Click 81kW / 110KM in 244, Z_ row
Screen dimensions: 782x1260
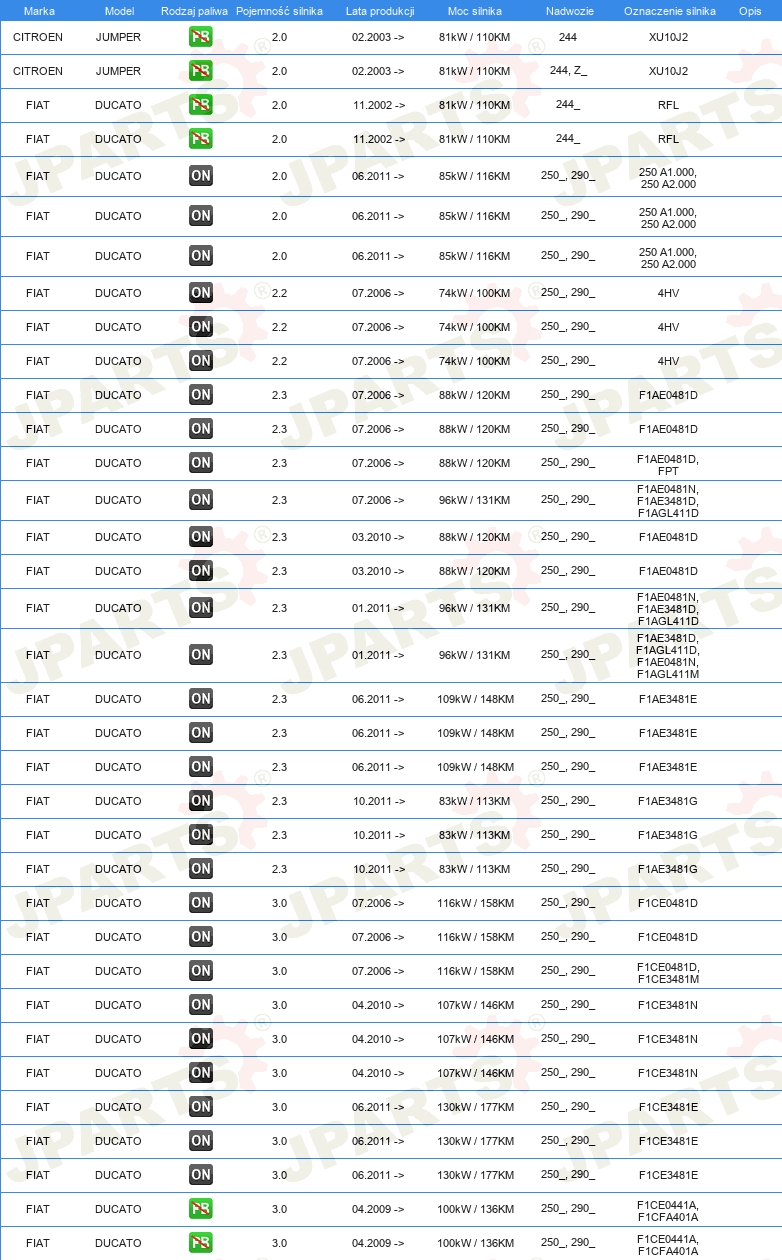[474, 71]
